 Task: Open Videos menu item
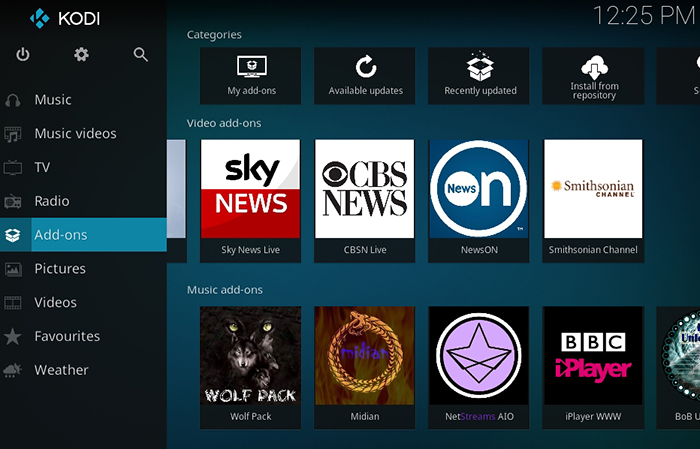pyautogui.click(x=83, y=302)
